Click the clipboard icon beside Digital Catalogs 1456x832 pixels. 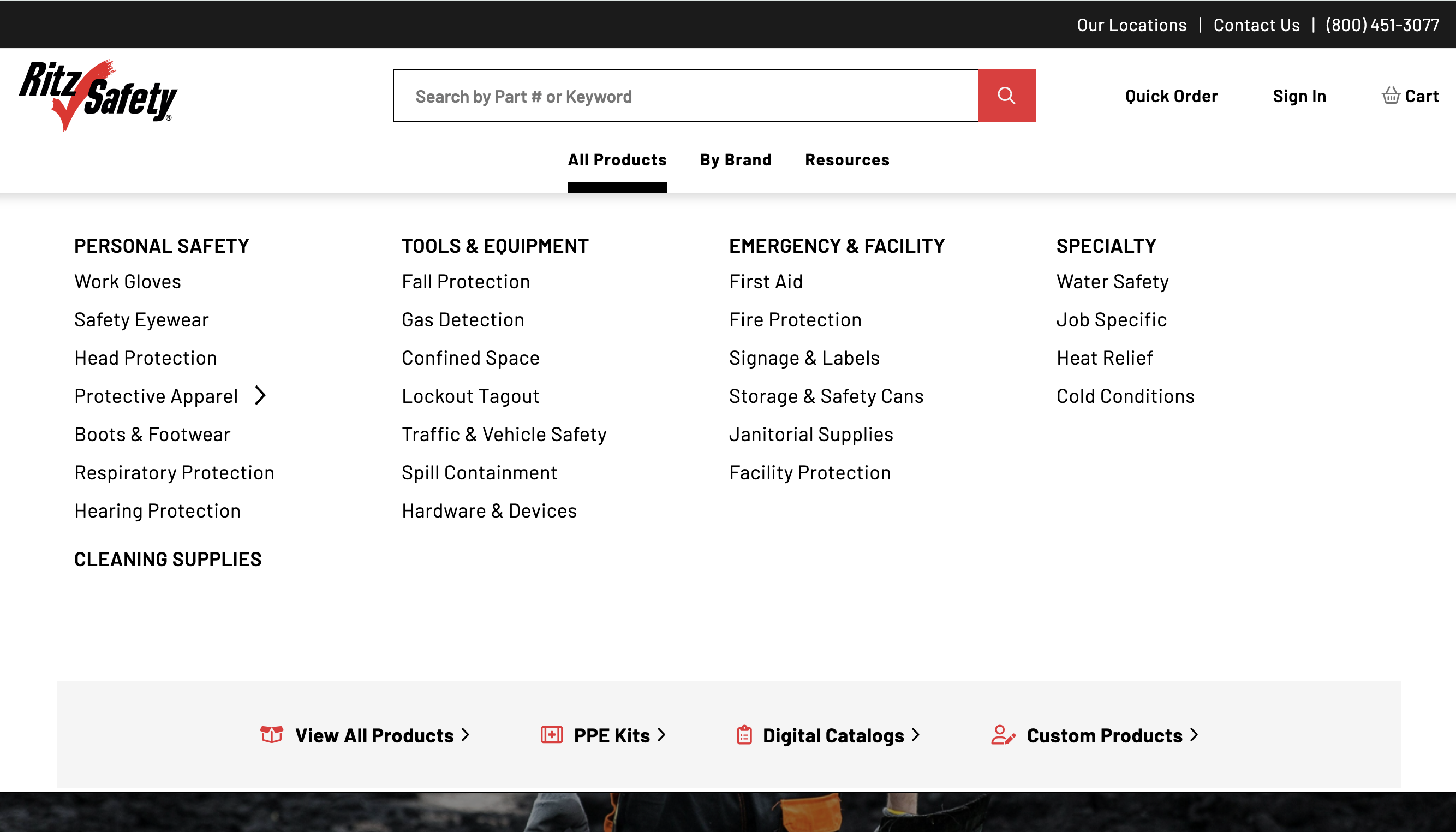click(744, 735)
